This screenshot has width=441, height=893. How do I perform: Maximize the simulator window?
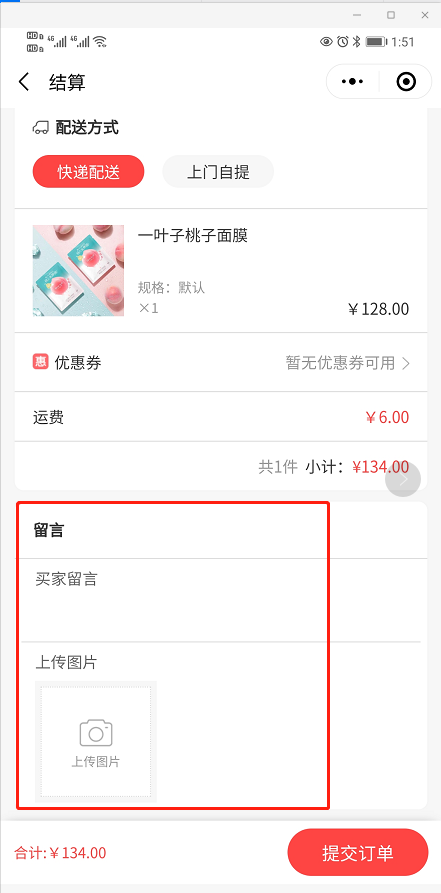coord(391,15)
